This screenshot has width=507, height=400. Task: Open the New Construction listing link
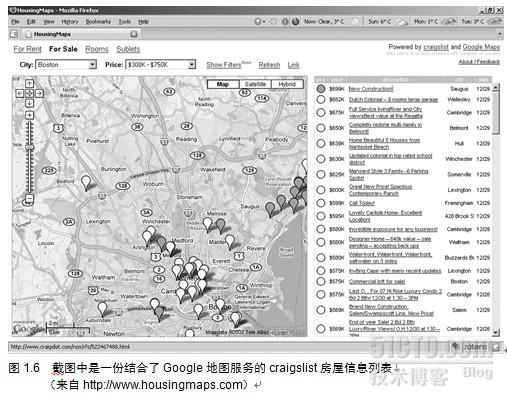point(371,89)
